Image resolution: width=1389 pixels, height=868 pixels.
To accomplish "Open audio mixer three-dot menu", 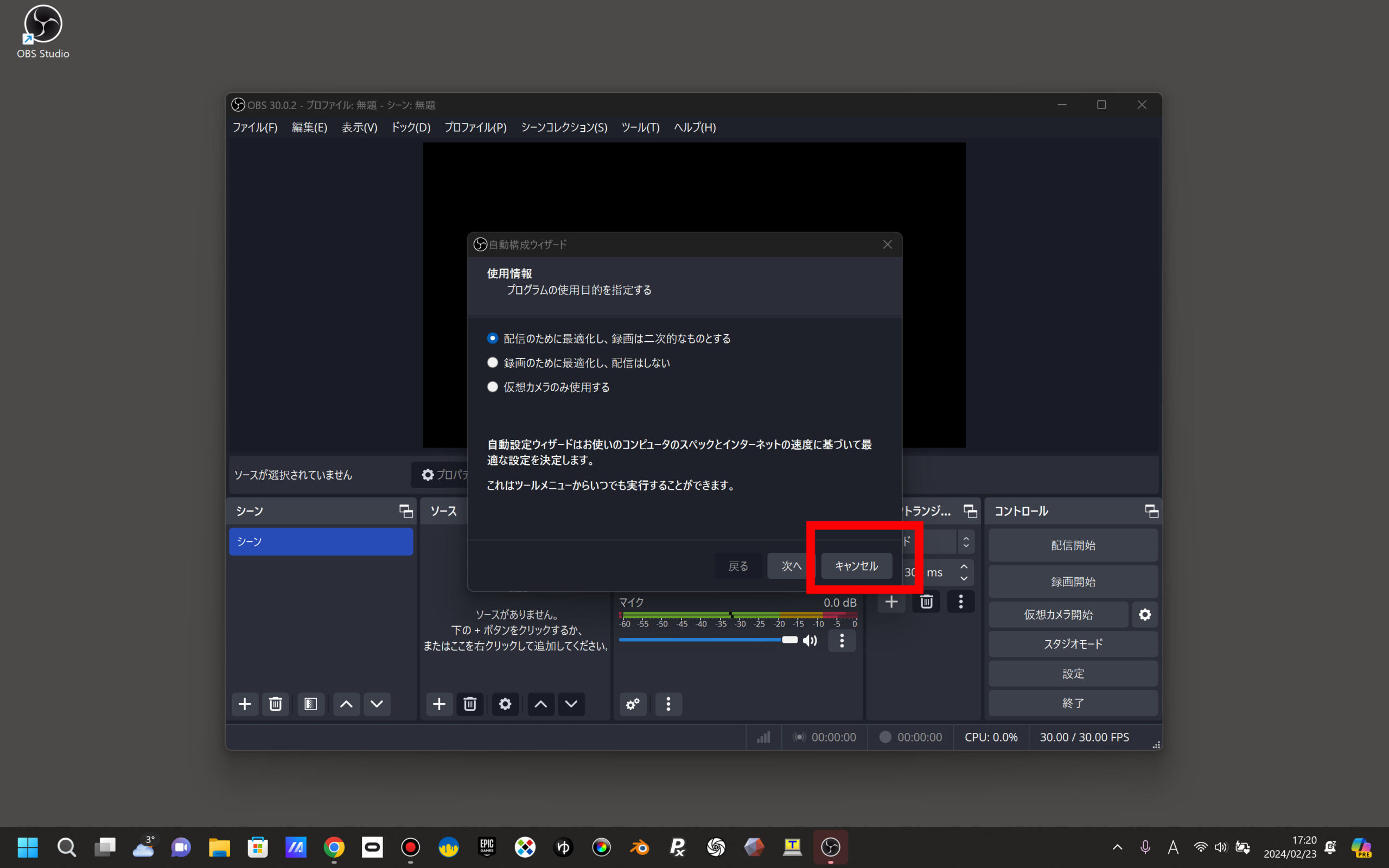I will (668, 704).
